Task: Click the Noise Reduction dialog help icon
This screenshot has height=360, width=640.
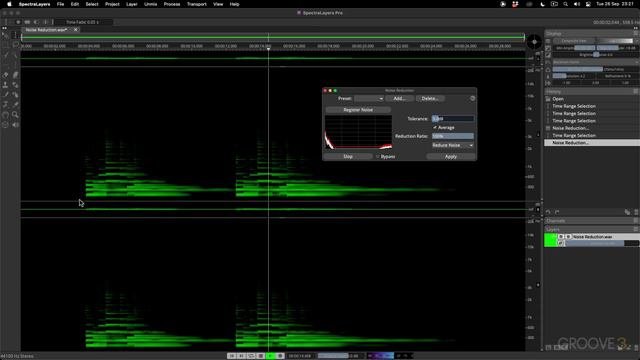Action: point(472,98)
